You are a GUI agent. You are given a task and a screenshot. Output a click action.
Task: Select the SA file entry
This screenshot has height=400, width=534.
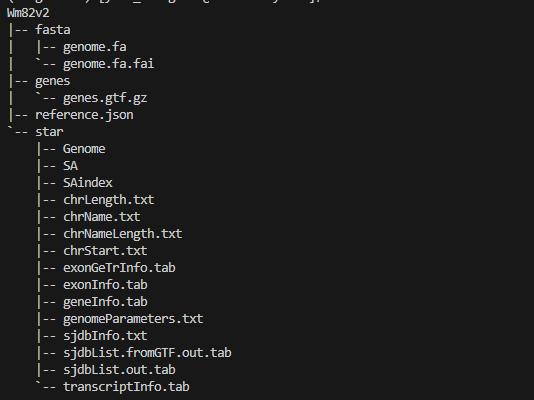point(70,166)
